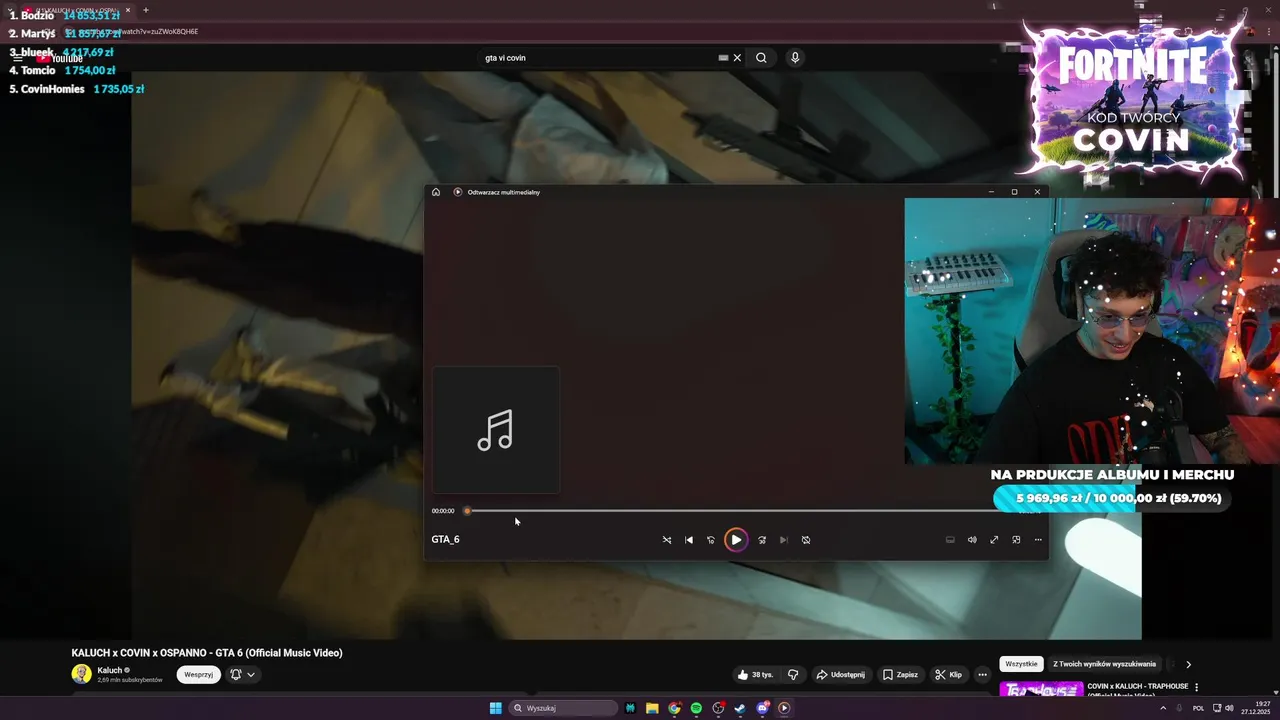Go to media player home icon

tap(436, 192)
